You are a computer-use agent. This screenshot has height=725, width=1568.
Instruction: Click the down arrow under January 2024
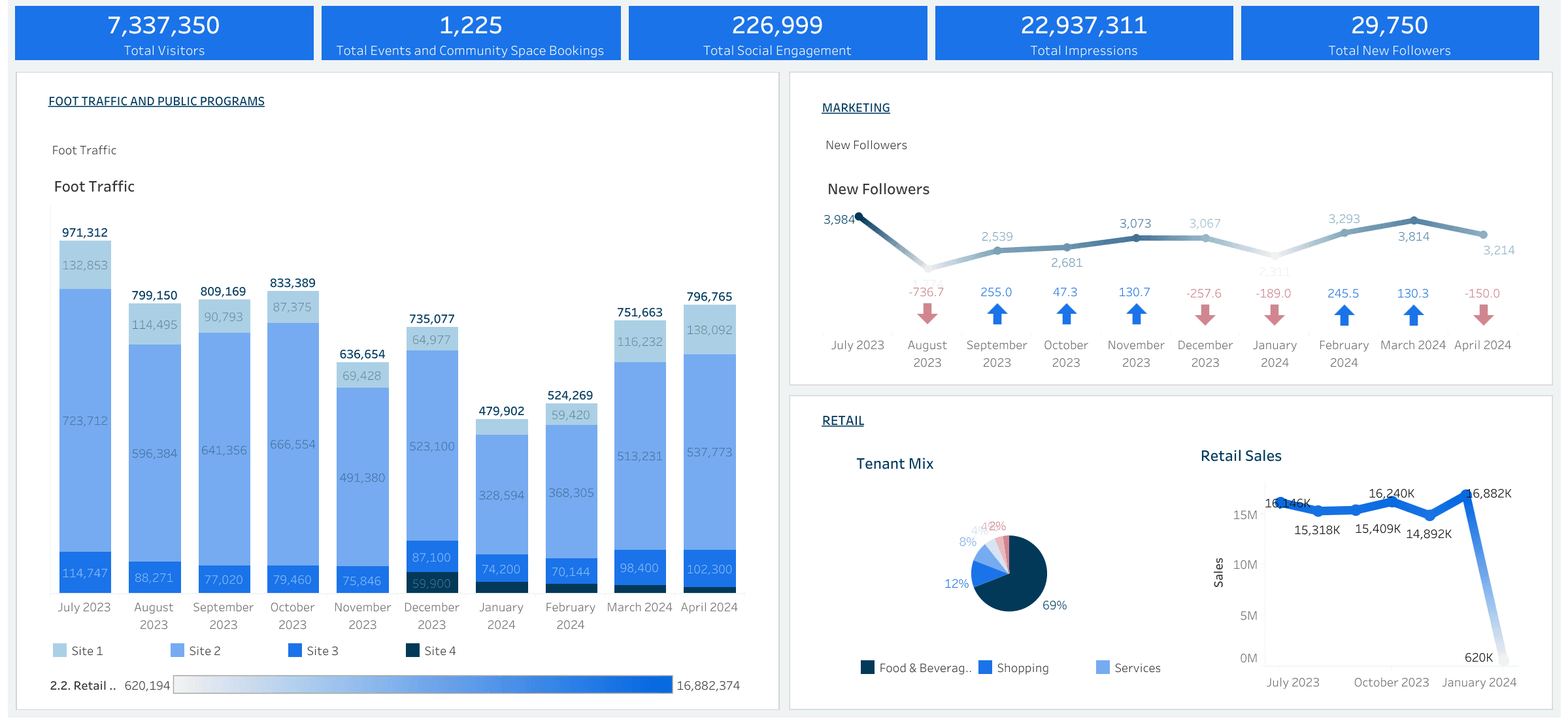[x=1274, y=315]
